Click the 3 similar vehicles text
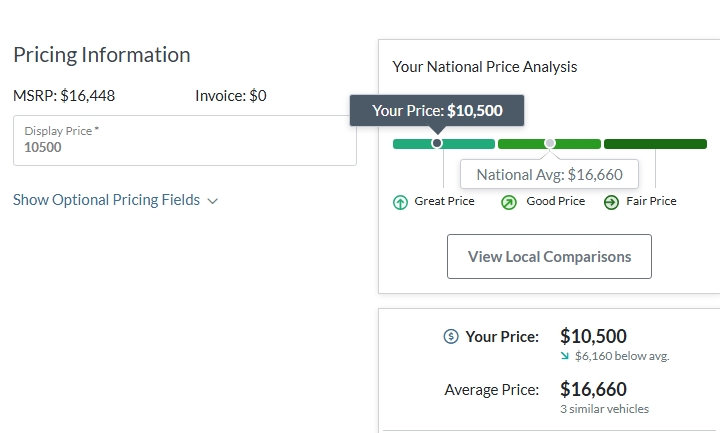The height and width of the screenshot is (433, 720). pyautogui.click(x=604, y=409)
